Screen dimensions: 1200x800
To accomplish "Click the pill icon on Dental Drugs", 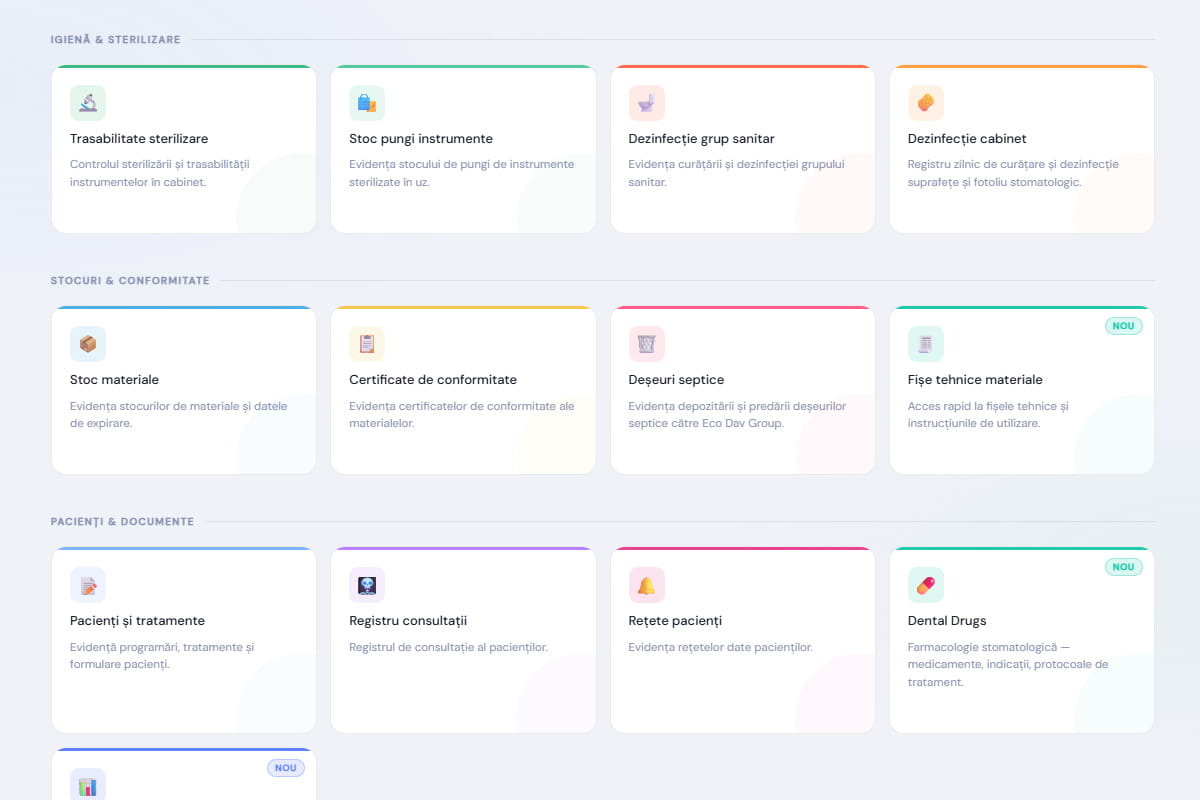I will pos(926,585).
